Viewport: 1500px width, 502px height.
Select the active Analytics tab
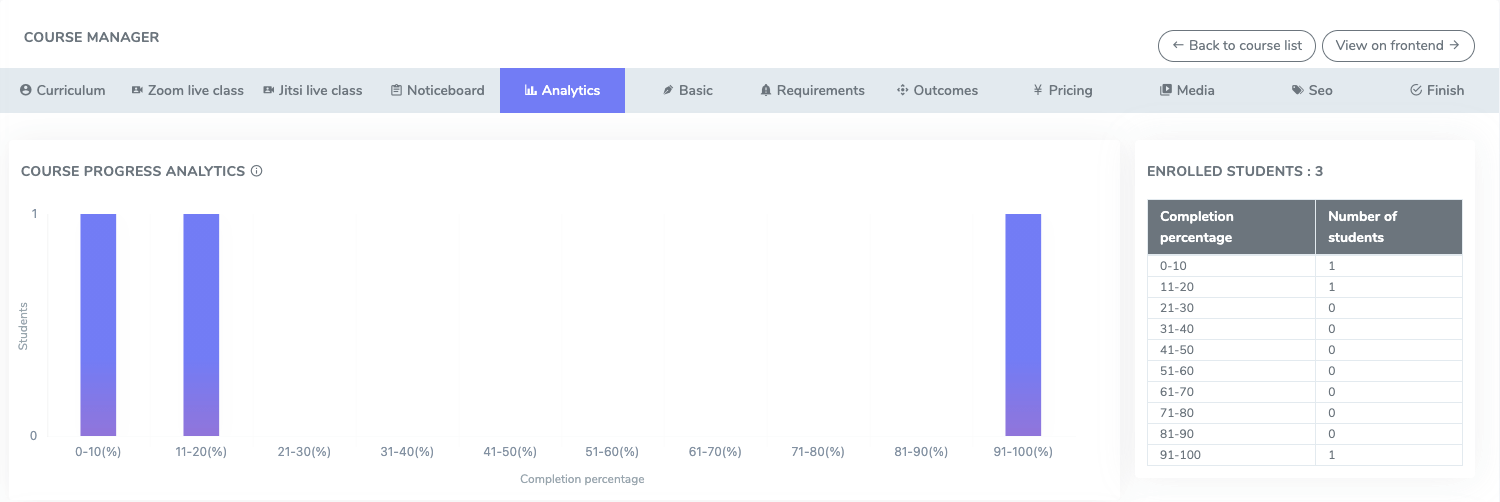click(562, 90)
